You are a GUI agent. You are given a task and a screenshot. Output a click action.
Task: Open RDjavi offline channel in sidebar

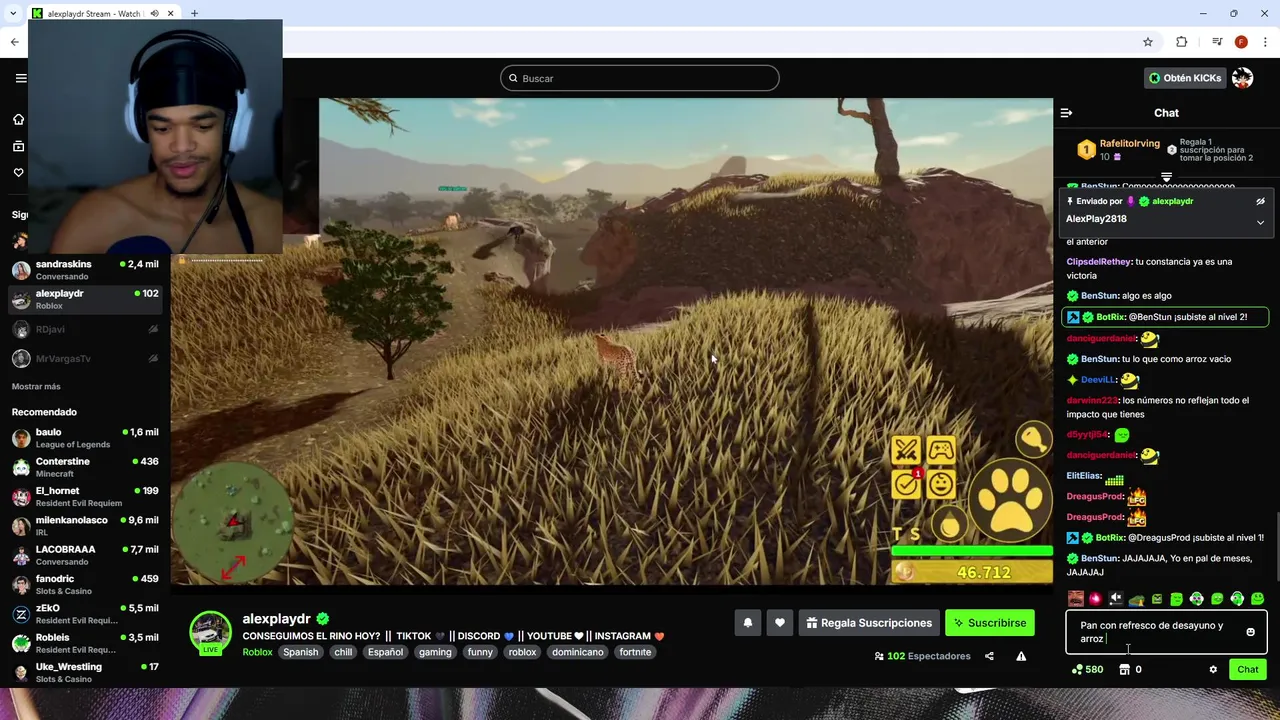pyautogui.click(x=85, y=329)
